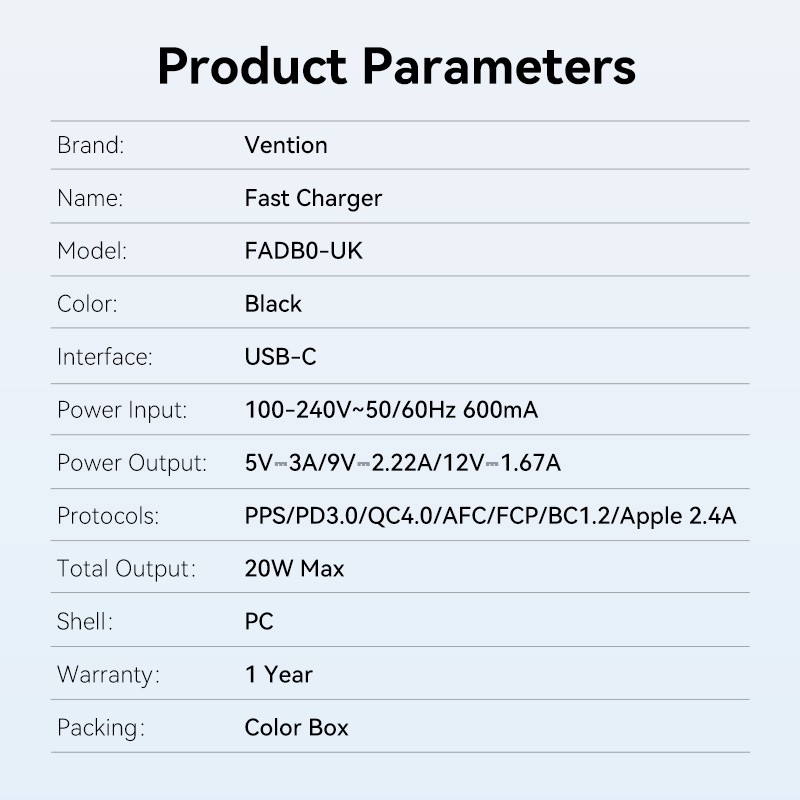Click the Brand label
Viewport: 800px width, 800px height.
(90, 145)
